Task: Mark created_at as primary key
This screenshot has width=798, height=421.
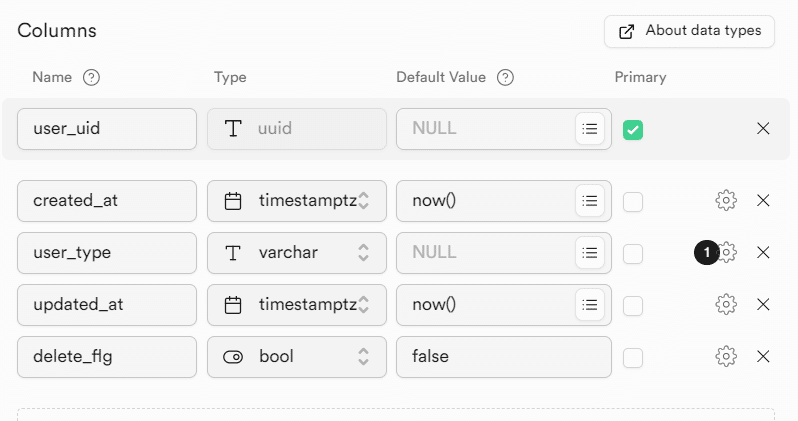Action: (x=633, y=202)
